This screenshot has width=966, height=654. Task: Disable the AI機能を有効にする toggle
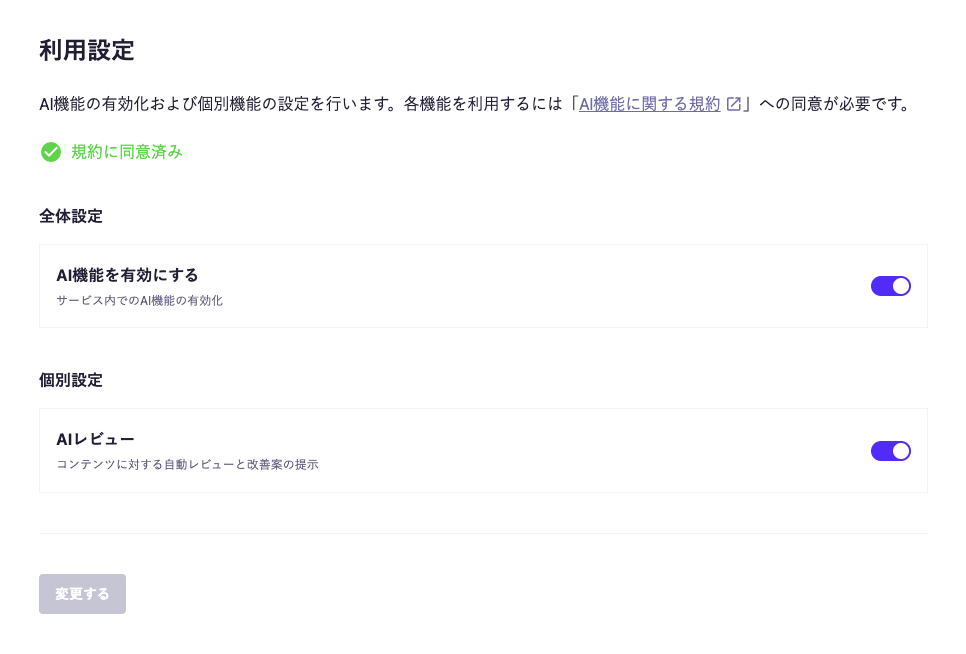tap(890, 286)
